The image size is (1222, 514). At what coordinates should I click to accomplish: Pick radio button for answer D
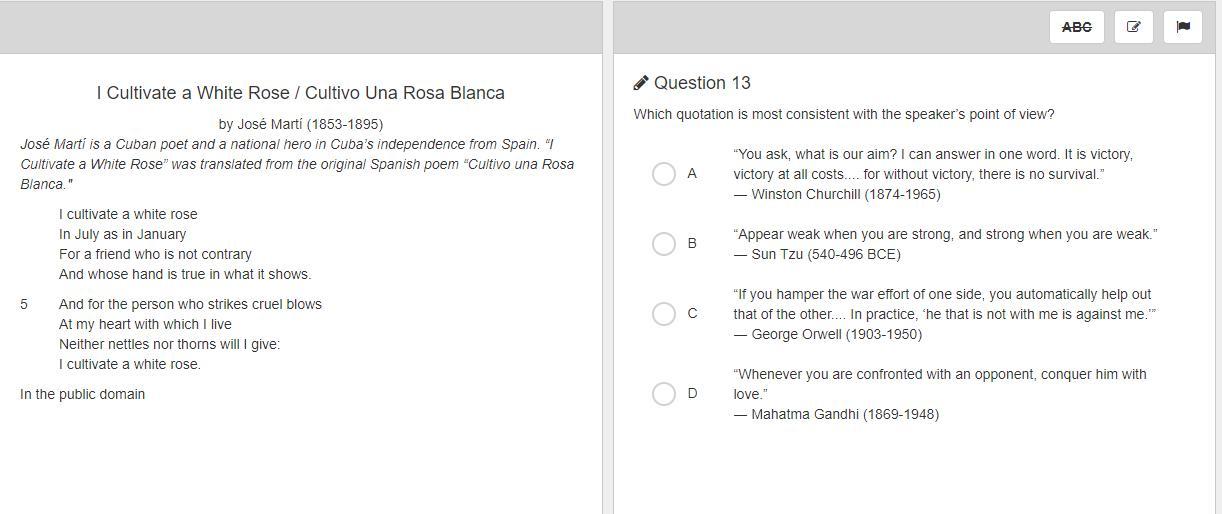coord(664,394)
